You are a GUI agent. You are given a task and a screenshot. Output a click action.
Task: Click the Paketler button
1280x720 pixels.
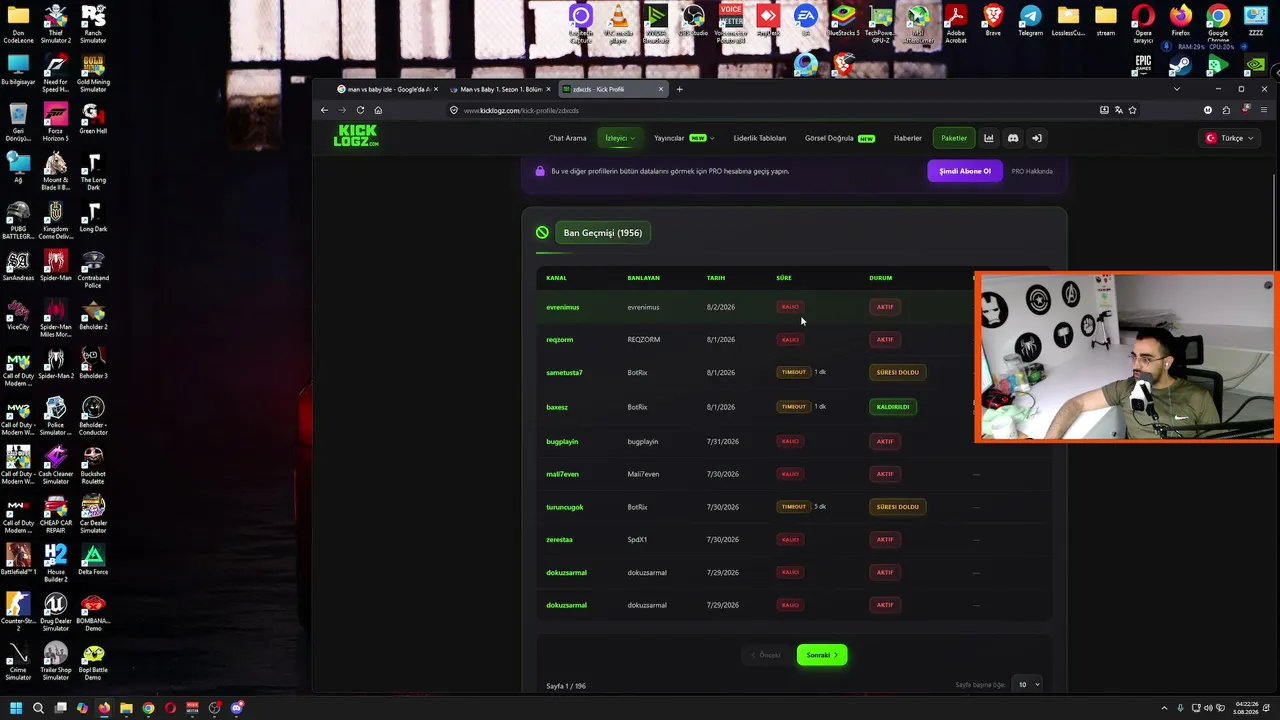pyautogui.click(x=954, y=138)
